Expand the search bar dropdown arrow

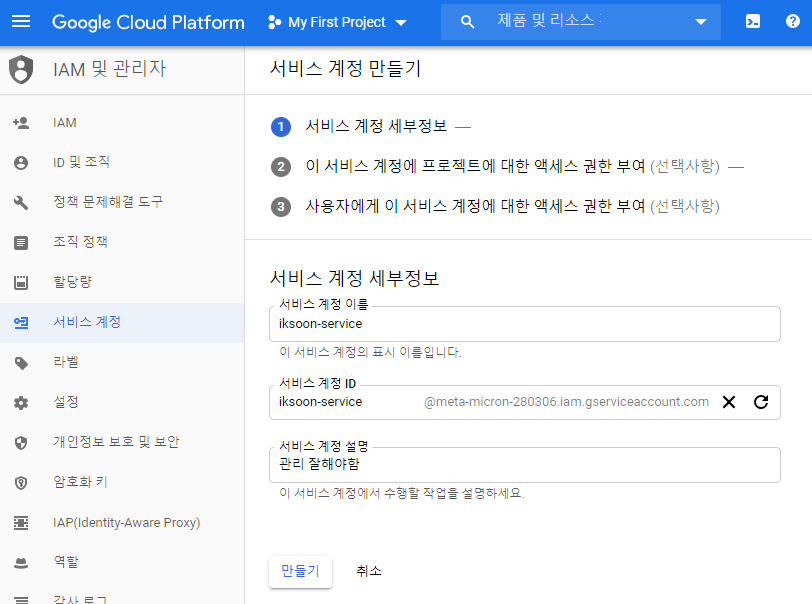(701, 22)
